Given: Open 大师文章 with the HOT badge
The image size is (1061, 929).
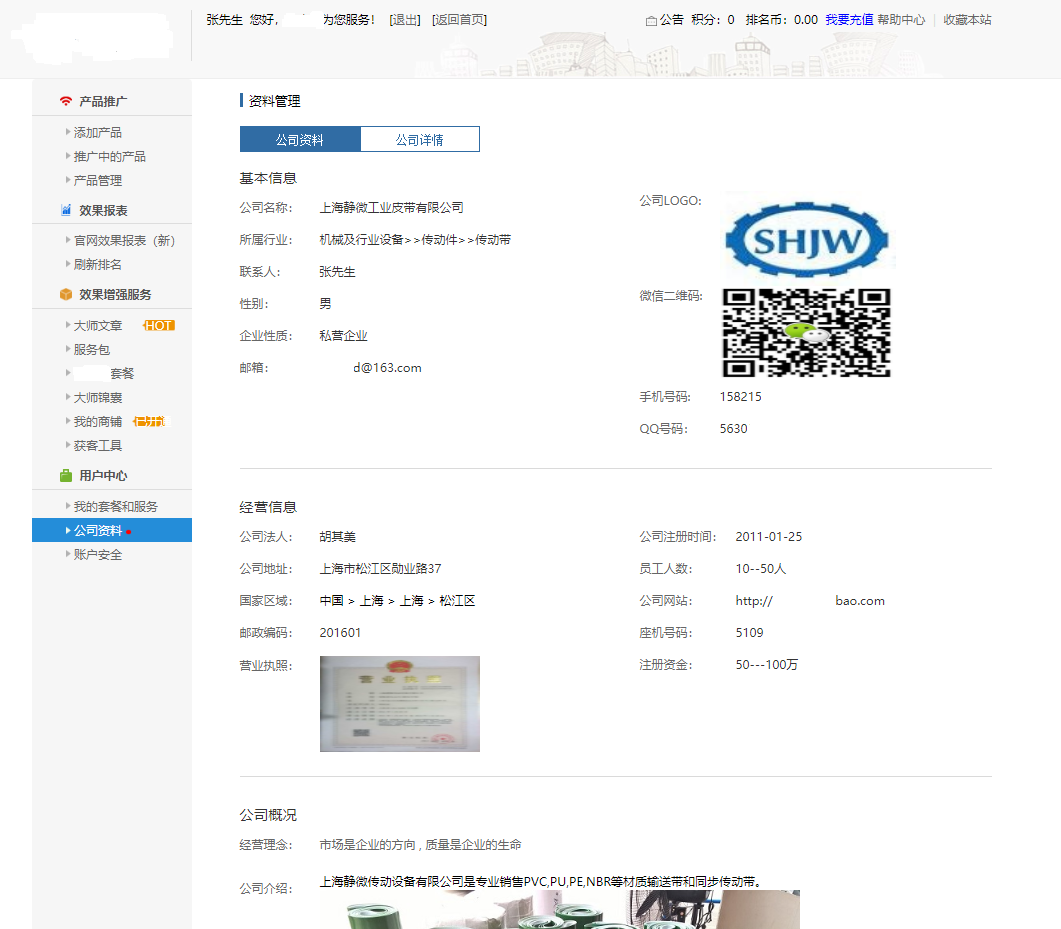Looking at the screenshot, I should pyautogui.click(x=98, y=326).
